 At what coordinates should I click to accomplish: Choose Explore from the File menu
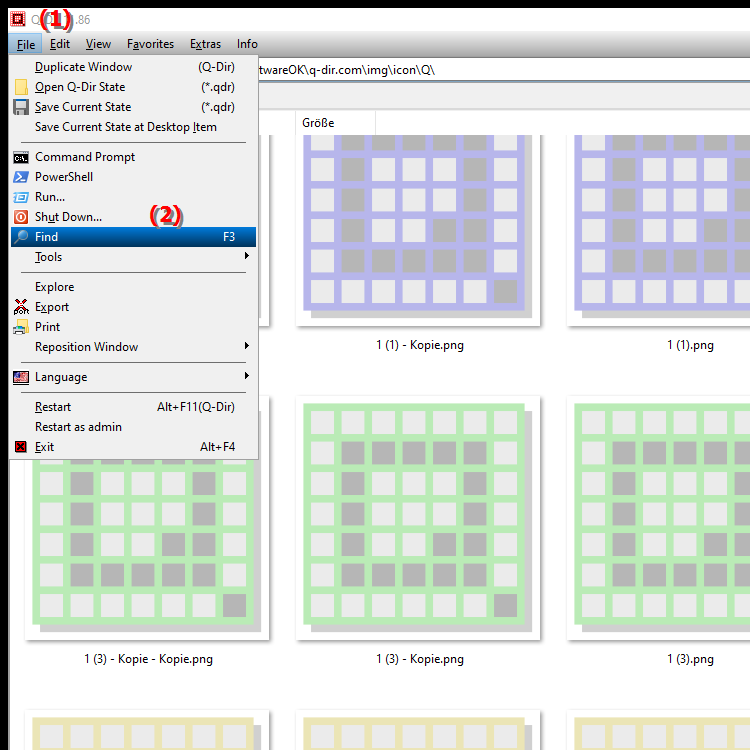click(x=133, y=287)
